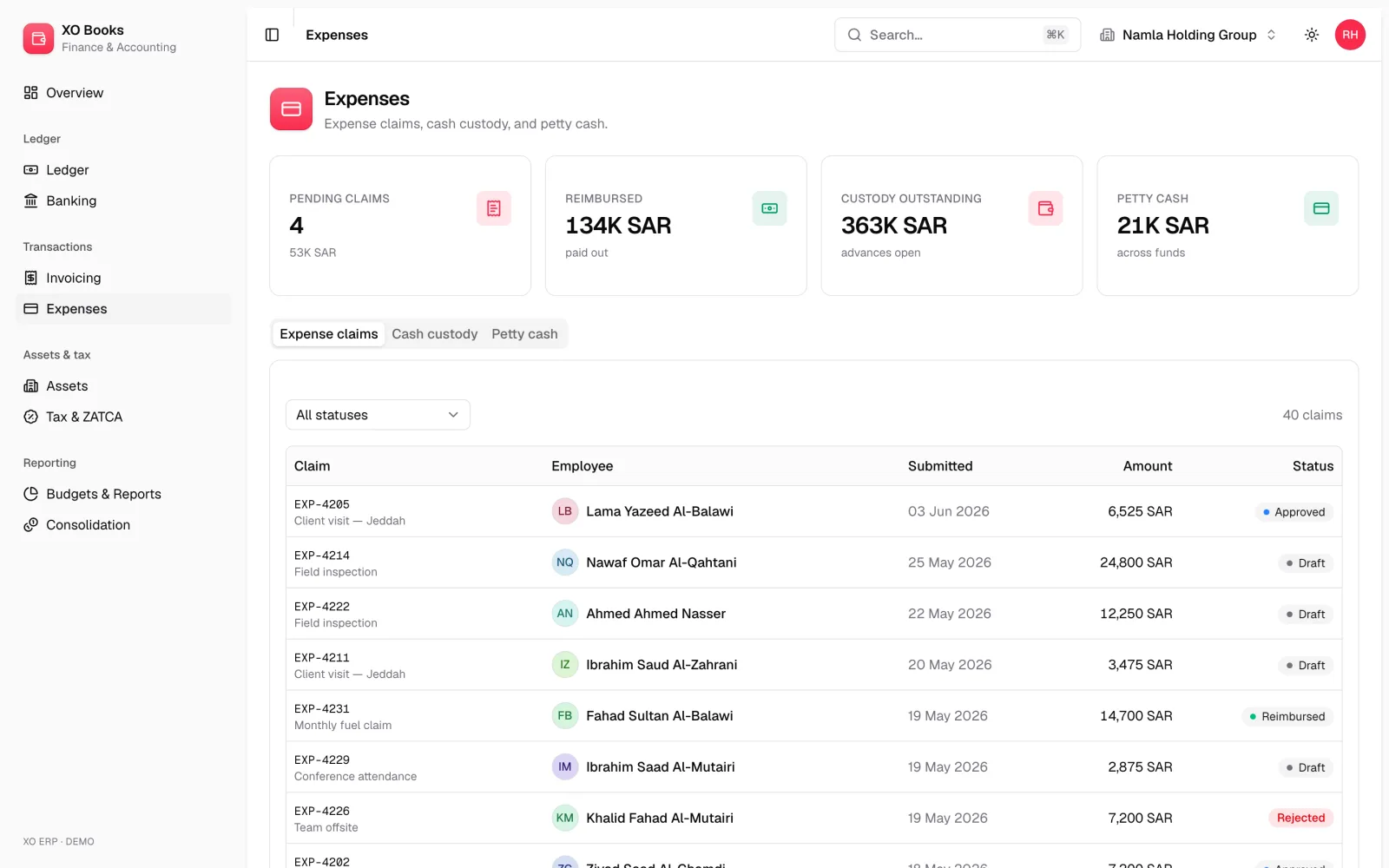Toggle the light/dark theme sun icon
This screenshot has width=1389, height=868.
click(x=1312, y=35)
